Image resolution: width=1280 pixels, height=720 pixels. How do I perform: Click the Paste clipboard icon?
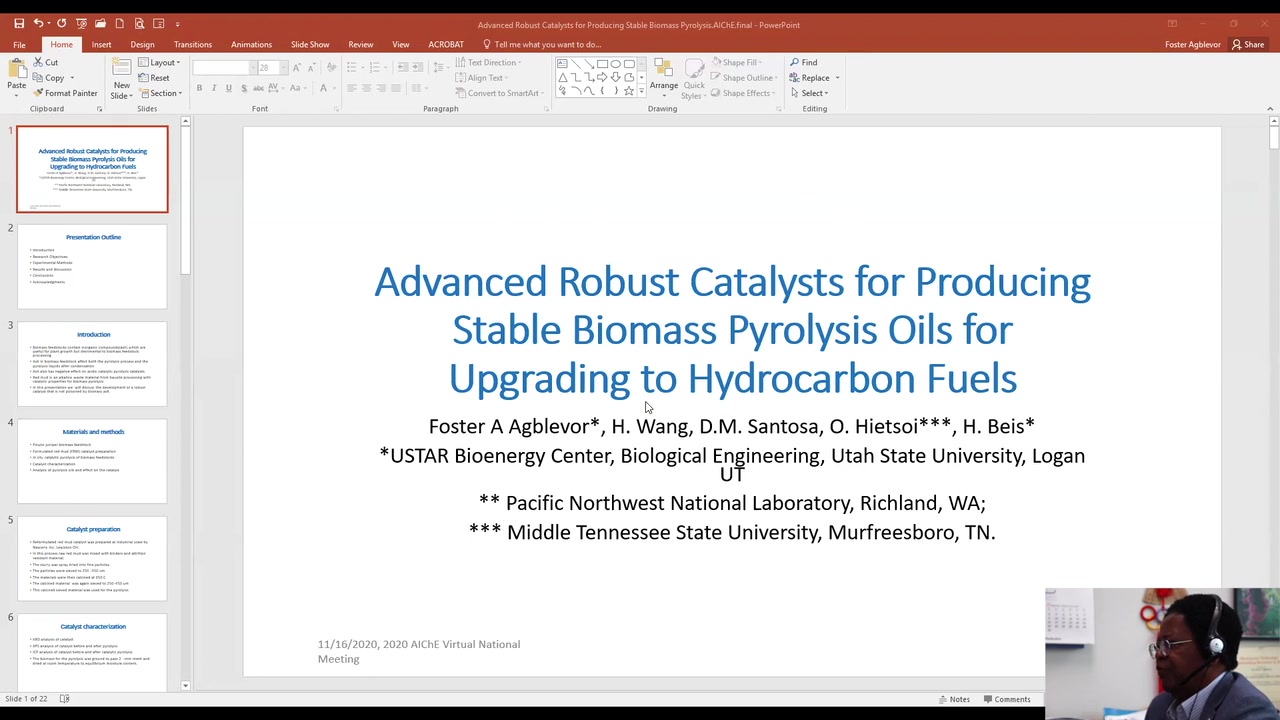(16, 75)
